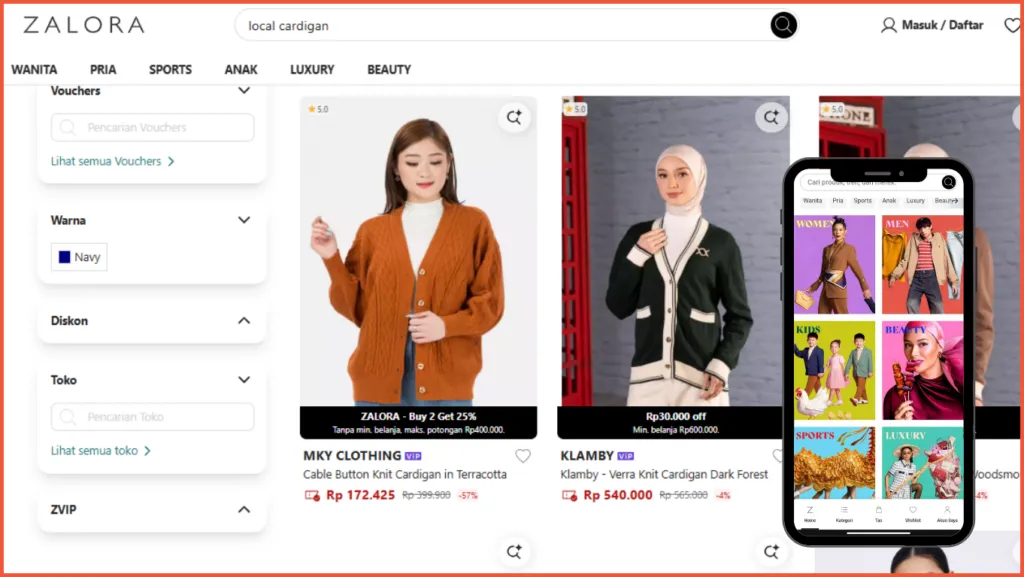Click the ZALORA logo
This screenshot has height=577, width=1024.
[x=84, y=25]
